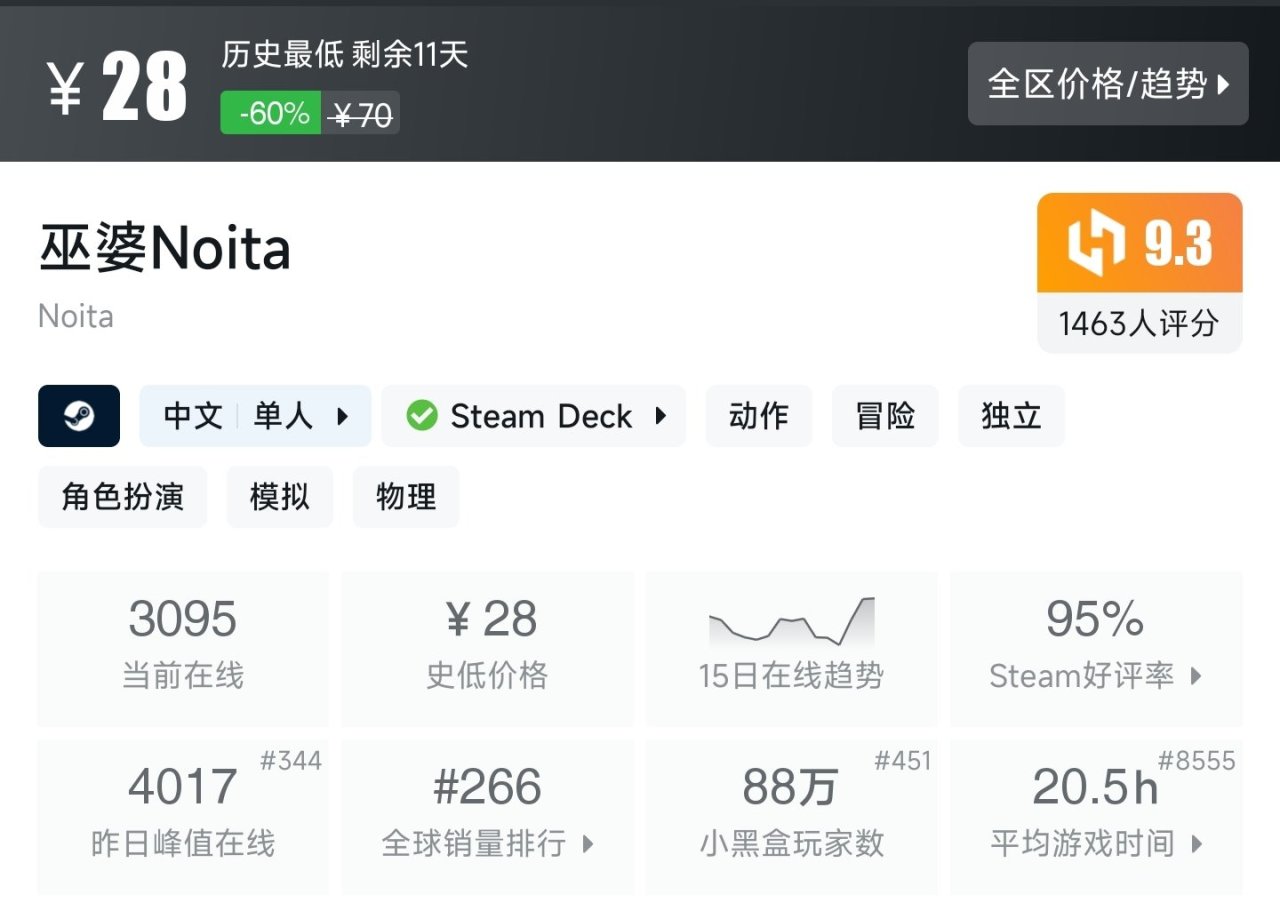Expand Steam好评率 rating details arrow

[1196, 676]
